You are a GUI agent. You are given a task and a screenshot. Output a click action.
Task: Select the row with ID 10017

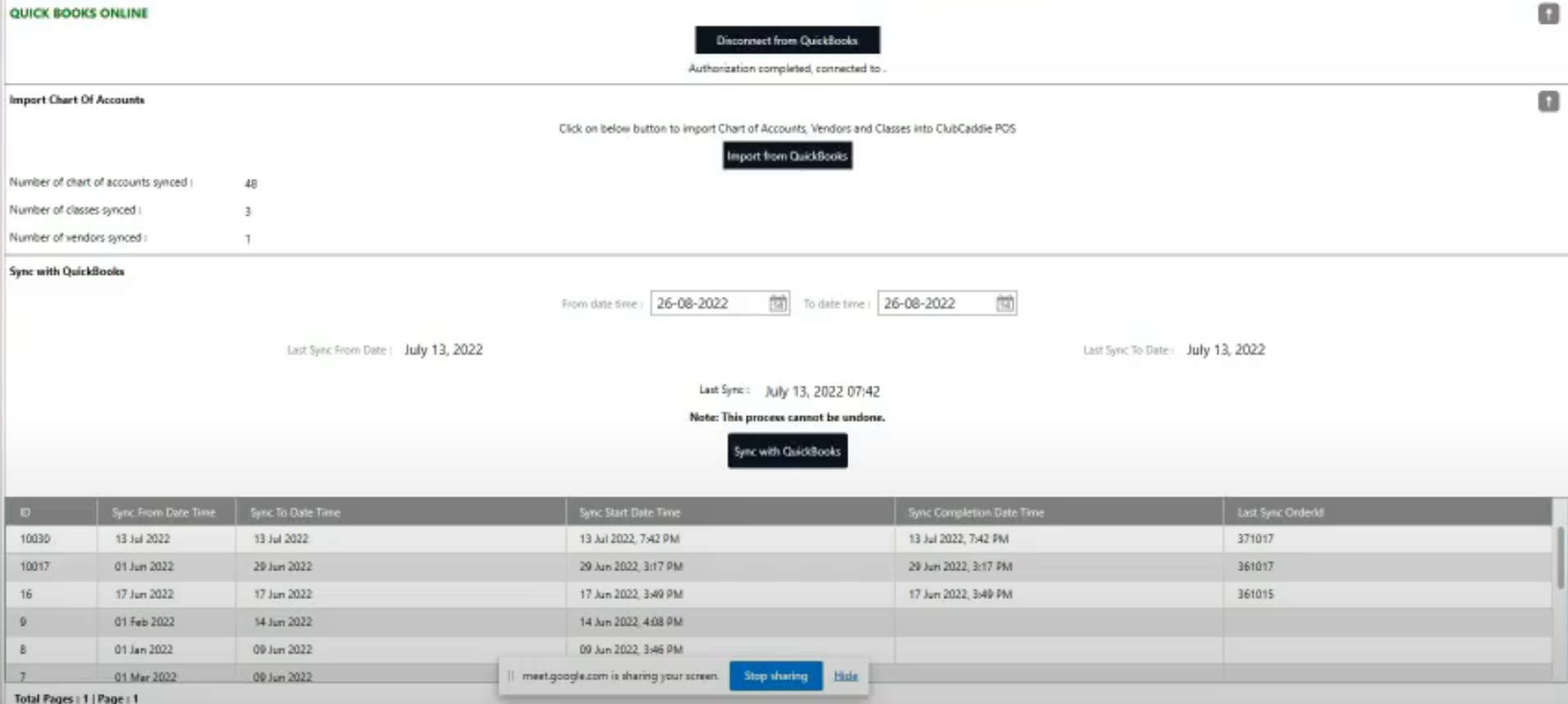point(779,567)
